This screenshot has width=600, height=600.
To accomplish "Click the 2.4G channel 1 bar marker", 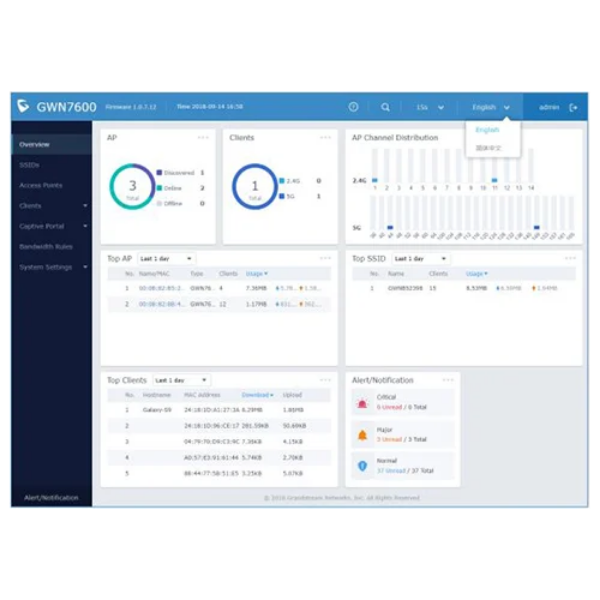I will [375, 180].
